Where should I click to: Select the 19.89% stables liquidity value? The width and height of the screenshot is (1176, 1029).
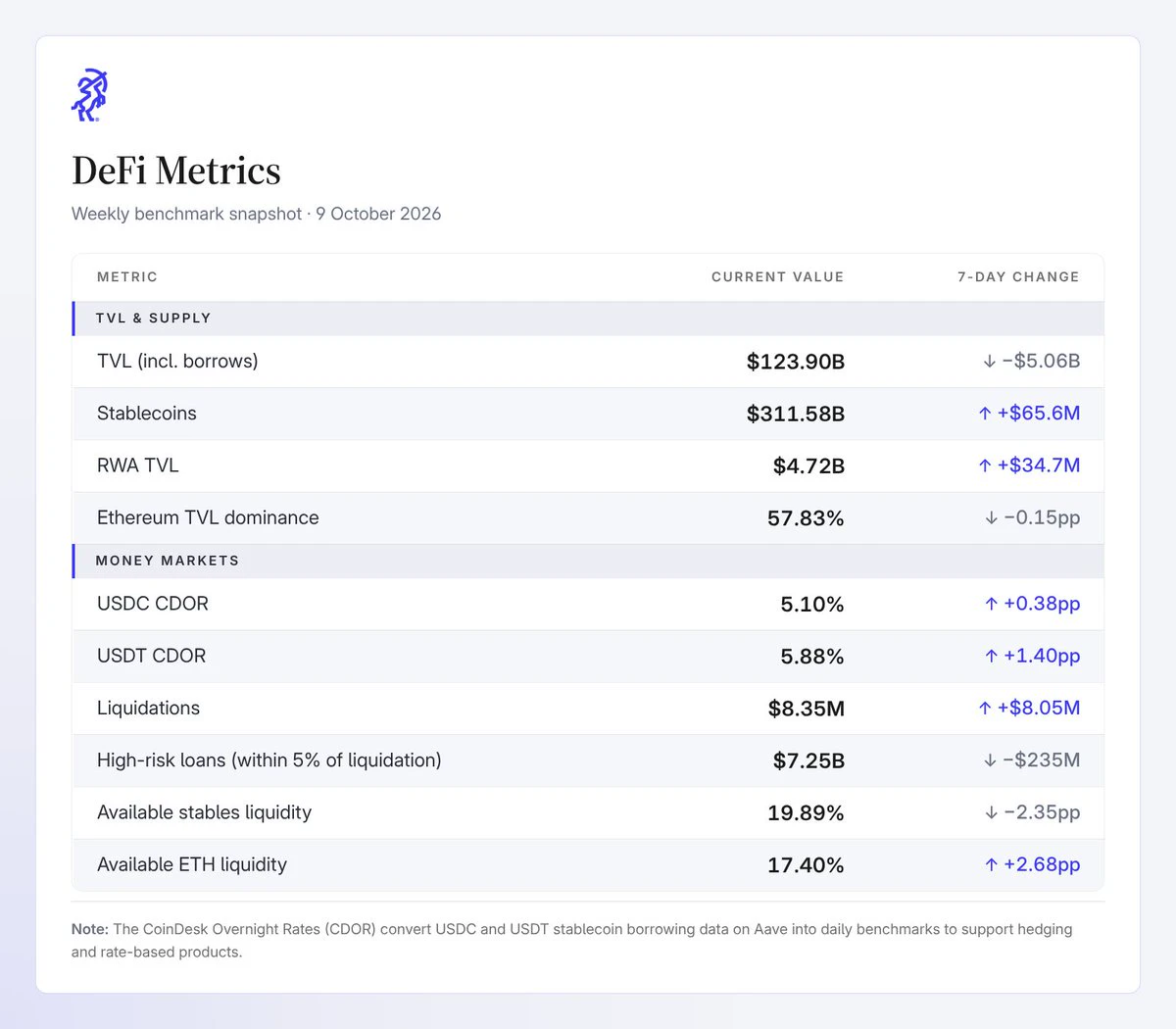coord(806,813)
